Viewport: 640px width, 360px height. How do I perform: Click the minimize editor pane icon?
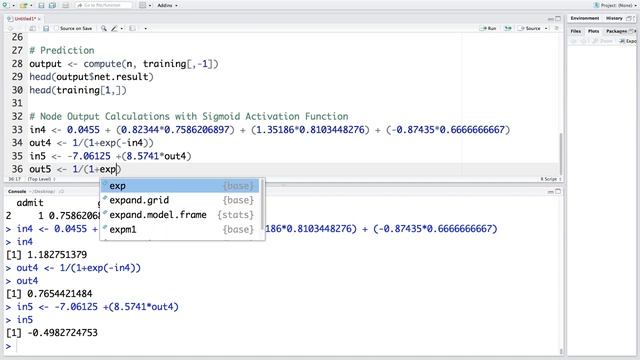(x=551, y=19)
